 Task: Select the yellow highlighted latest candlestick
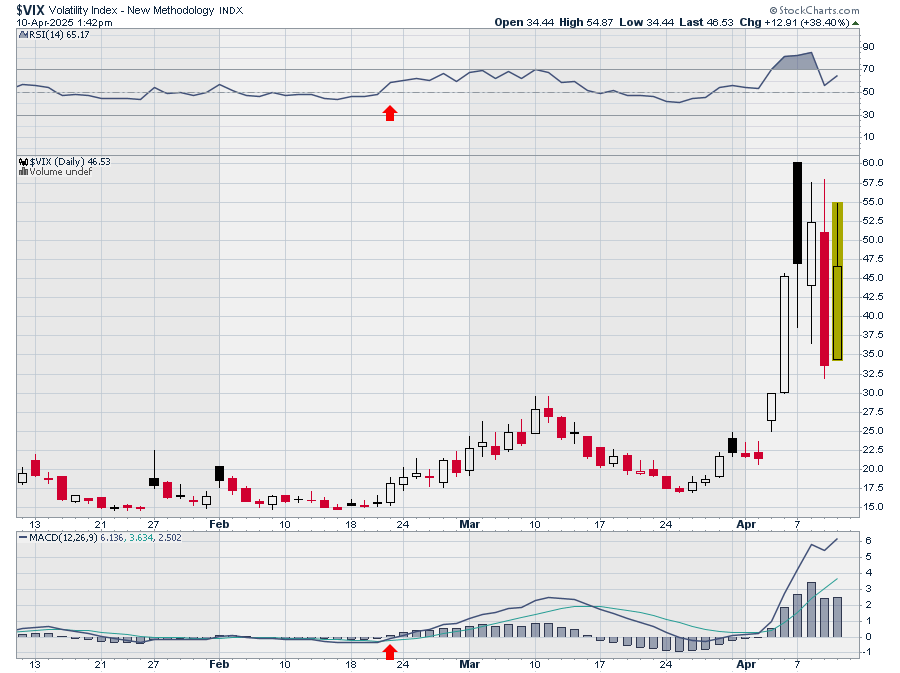pos(838,281)
